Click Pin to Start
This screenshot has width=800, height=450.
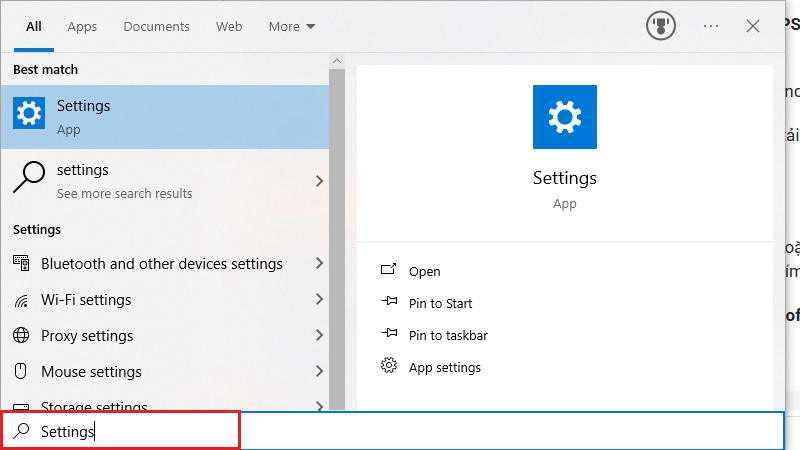pos(440,304)
